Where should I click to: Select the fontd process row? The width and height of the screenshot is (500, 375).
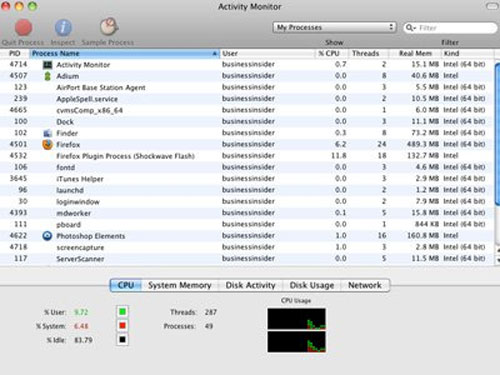[247, 167]
